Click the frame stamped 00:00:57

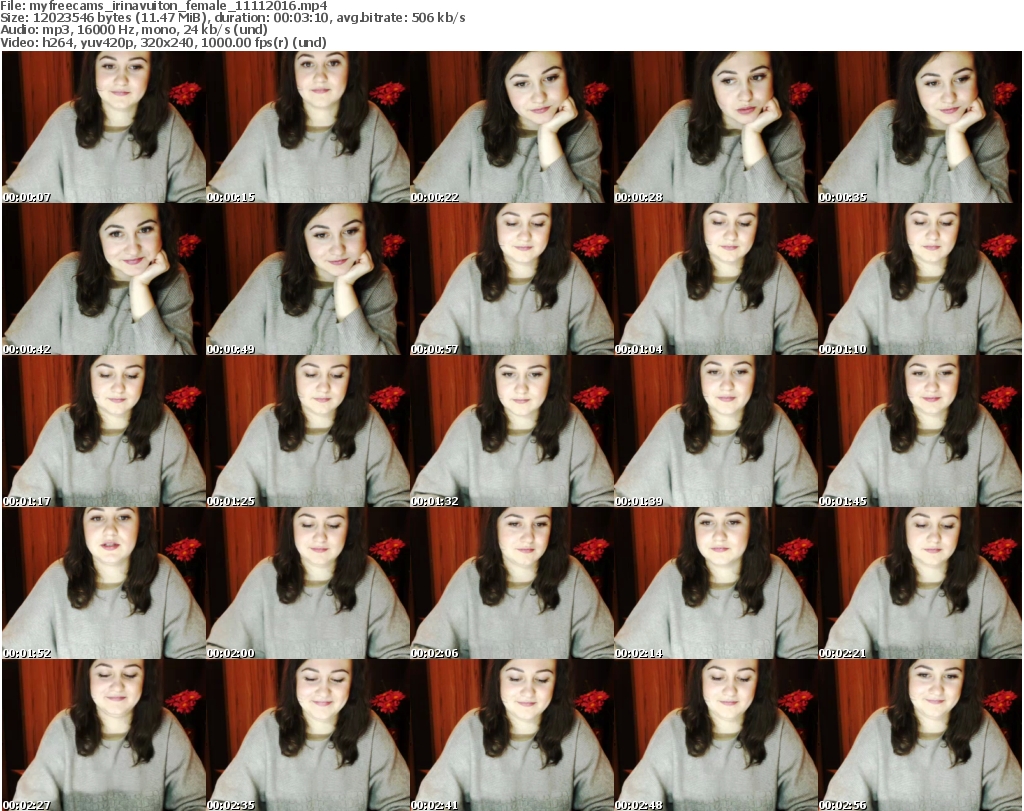(512, 279)
